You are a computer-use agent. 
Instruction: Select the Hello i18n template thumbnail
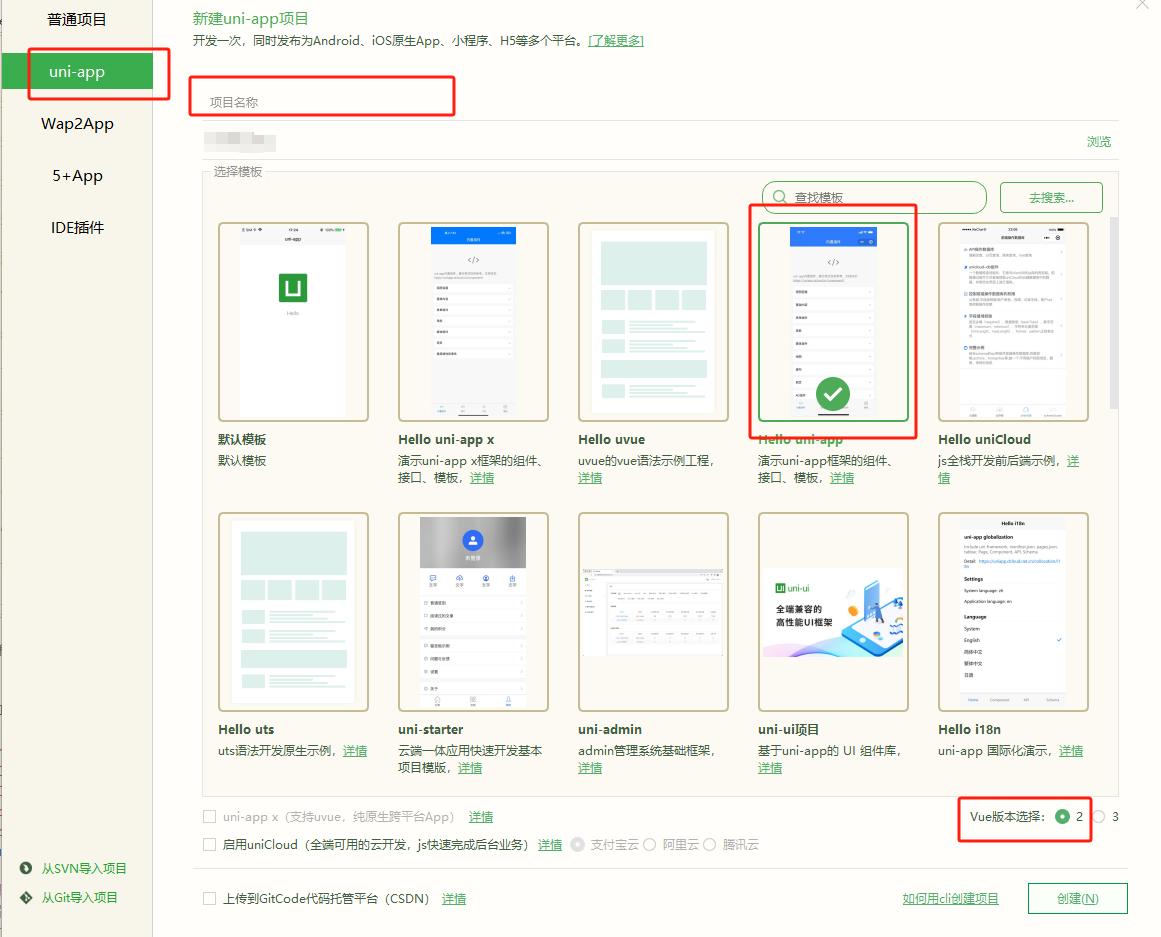point(1013,612)
